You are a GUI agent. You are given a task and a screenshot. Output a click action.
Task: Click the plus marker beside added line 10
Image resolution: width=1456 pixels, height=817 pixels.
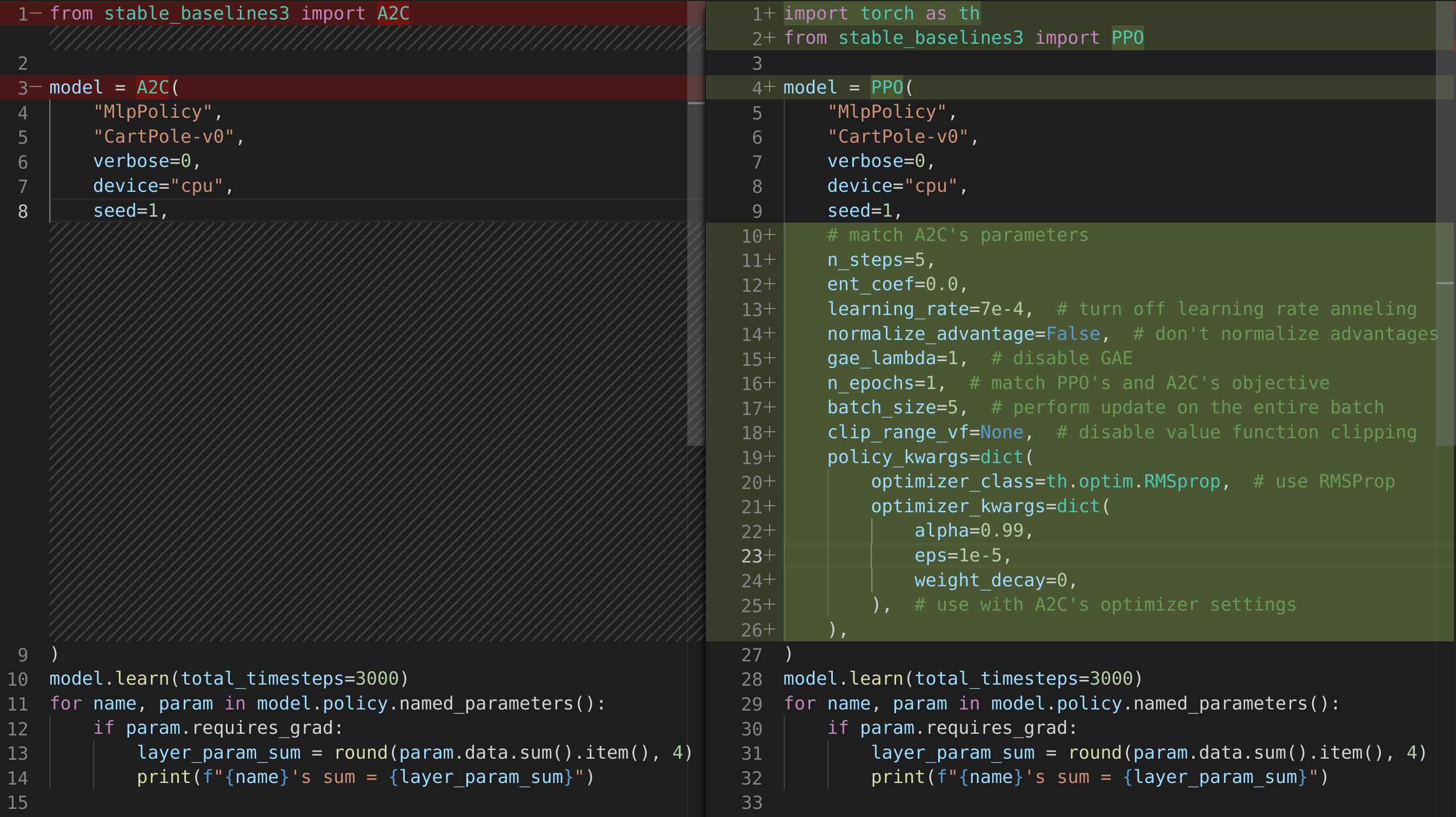coord(769,235)
